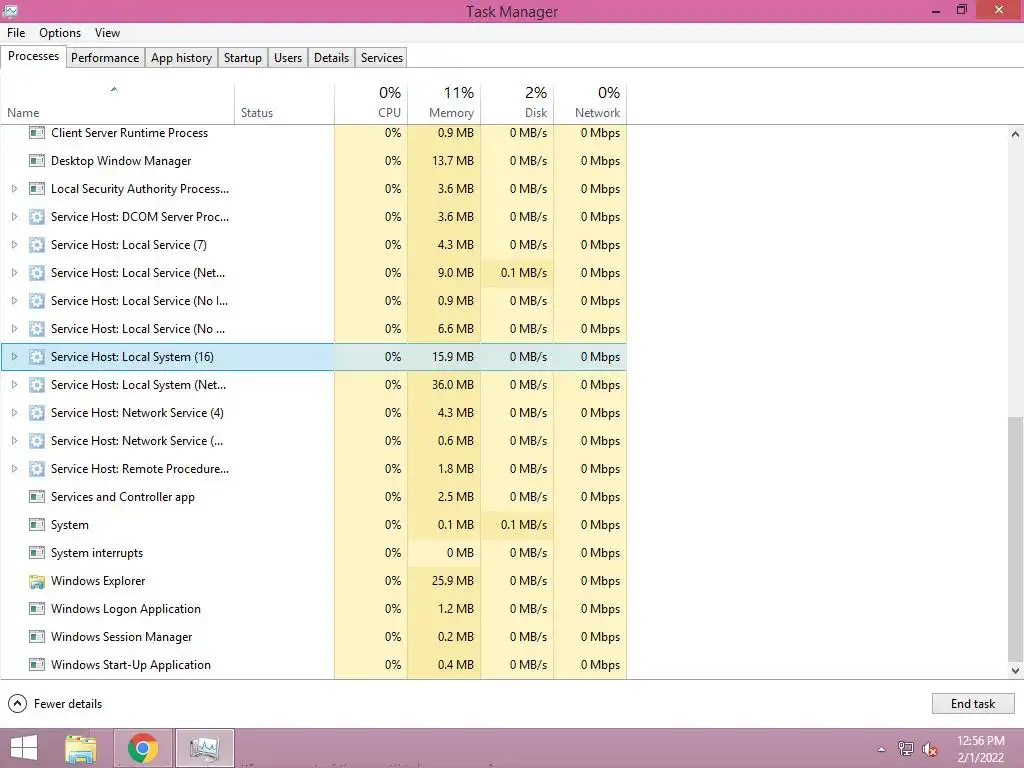Screen dimensions: 1024x768
Task: Click gear icon of Service Host: Local System (16)
Action: [37, 357]
